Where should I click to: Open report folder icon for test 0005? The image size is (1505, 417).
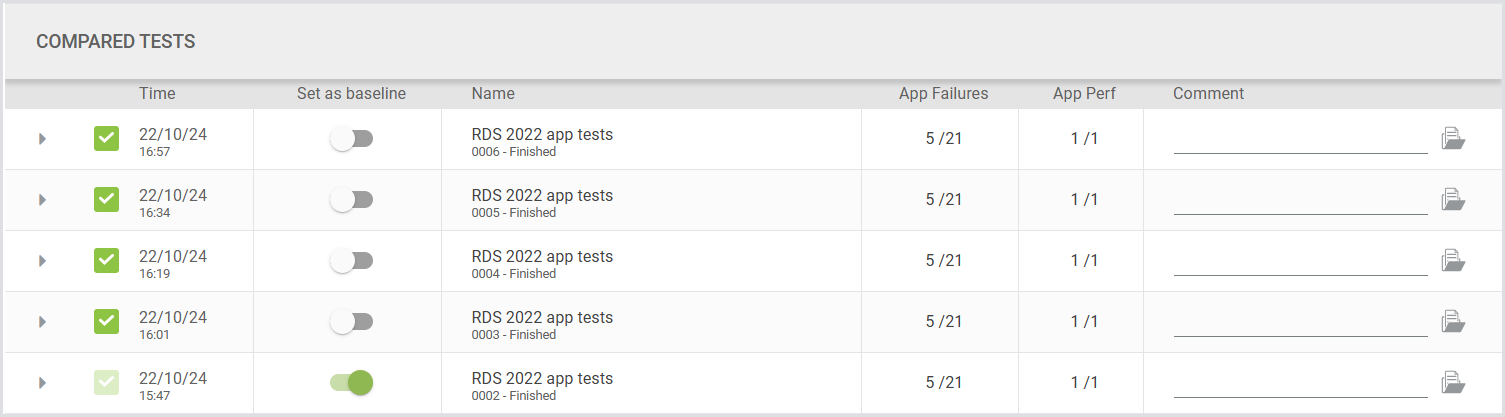click(1452, 200)
